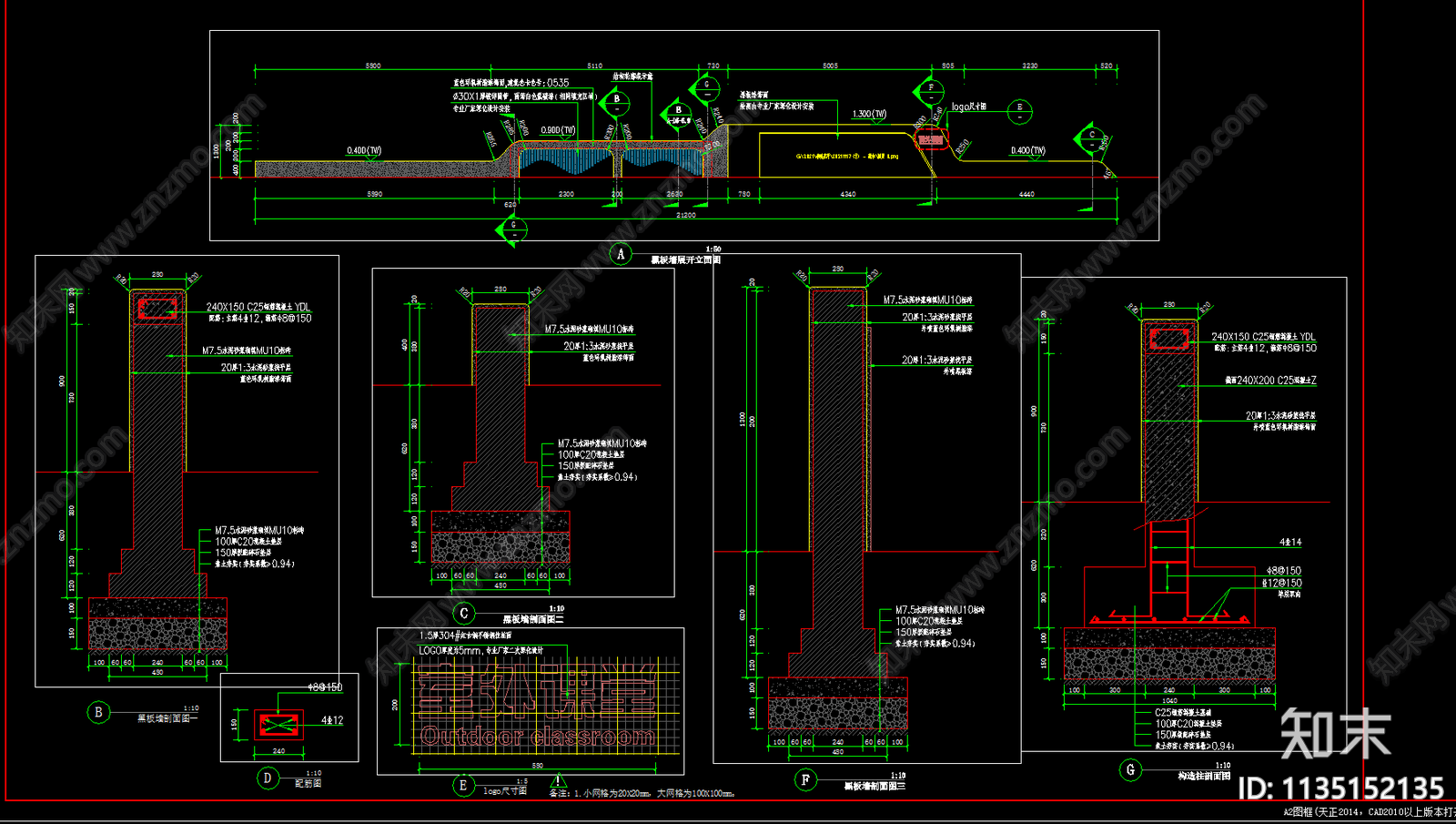Select the color number '0535' annotation

[558, 83]
